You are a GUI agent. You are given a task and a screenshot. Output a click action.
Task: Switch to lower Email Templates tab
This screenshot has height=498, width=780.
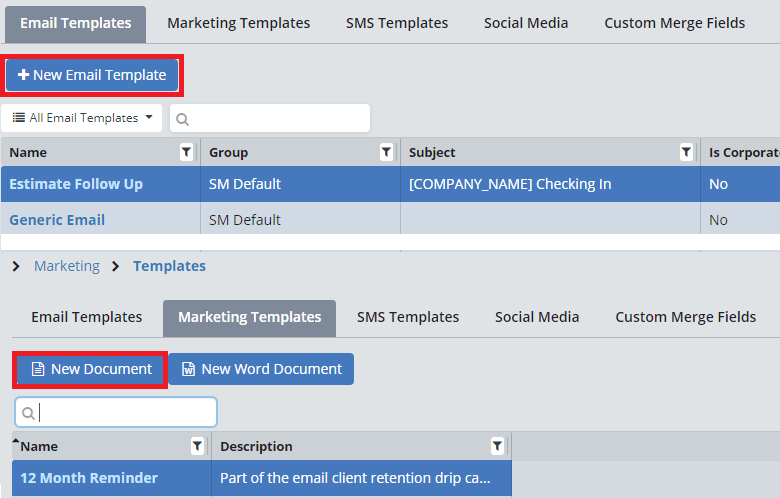[x=86, y=317]
